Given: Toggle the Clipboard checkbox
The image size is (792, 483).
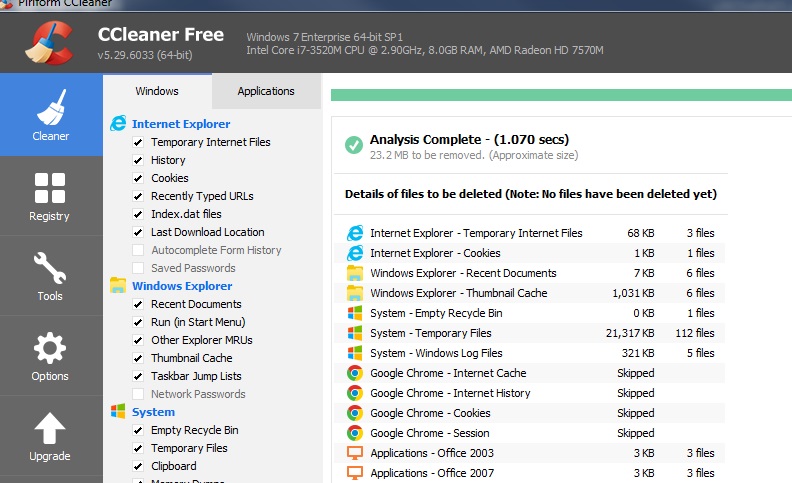Looking at the screenshot, I should point(138,466).
